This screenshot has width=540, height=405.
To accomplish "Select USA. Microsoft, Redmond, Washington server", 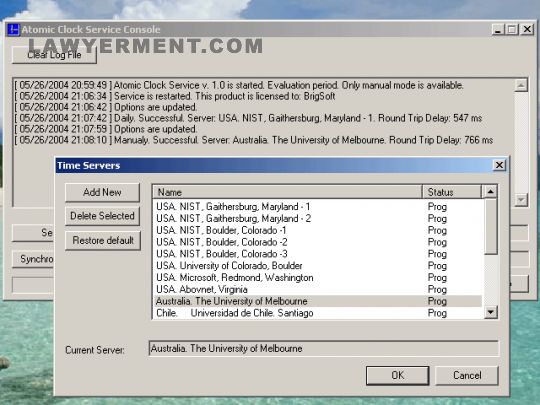I will click(318, 278).
